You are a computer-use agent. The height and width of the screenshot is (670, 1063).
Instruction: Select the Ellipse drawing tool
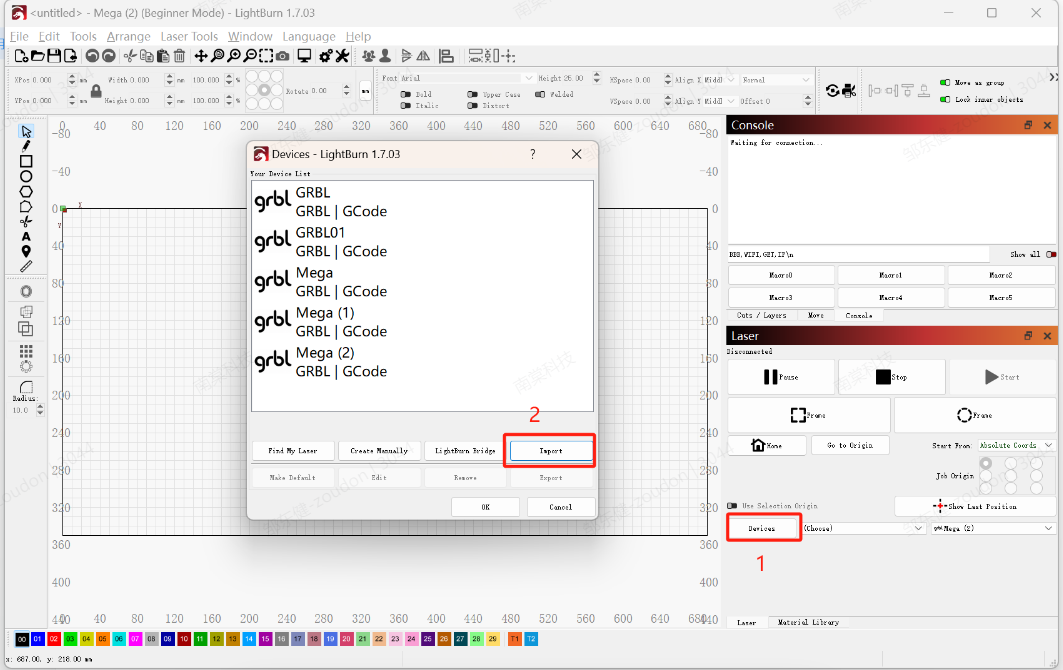tap(26, 176)
